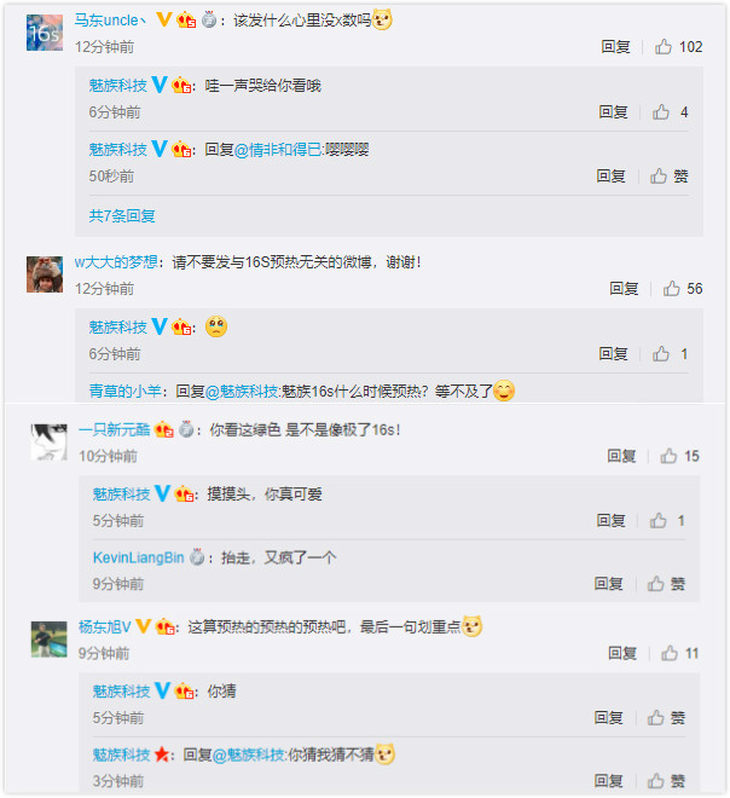Toggle 赞 on '嘤嘤嘤' reply
The width and height of the screenshot is (730, 798).
pyautogui.click(x=669, y=176)
